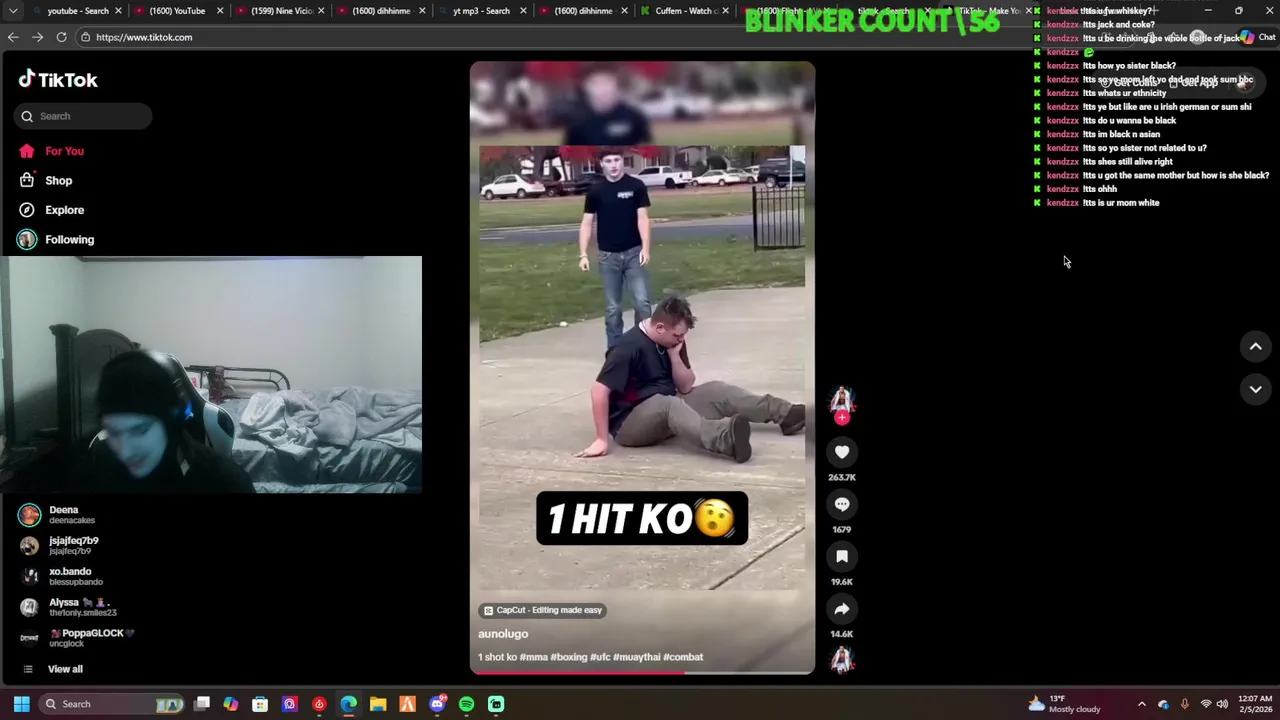Click the TikTok search field

point(83,116)
